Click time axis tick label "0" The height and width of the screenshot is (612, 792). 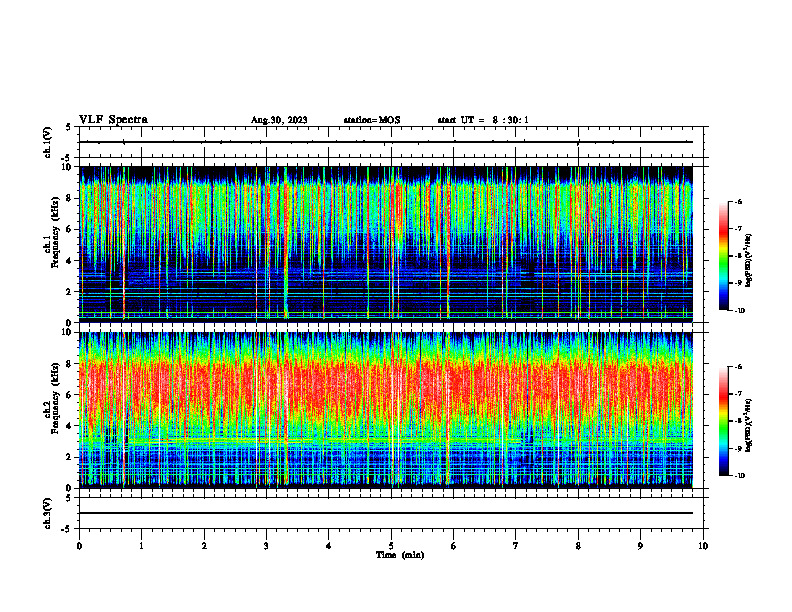pyautogui.click(x=79, y=546)
